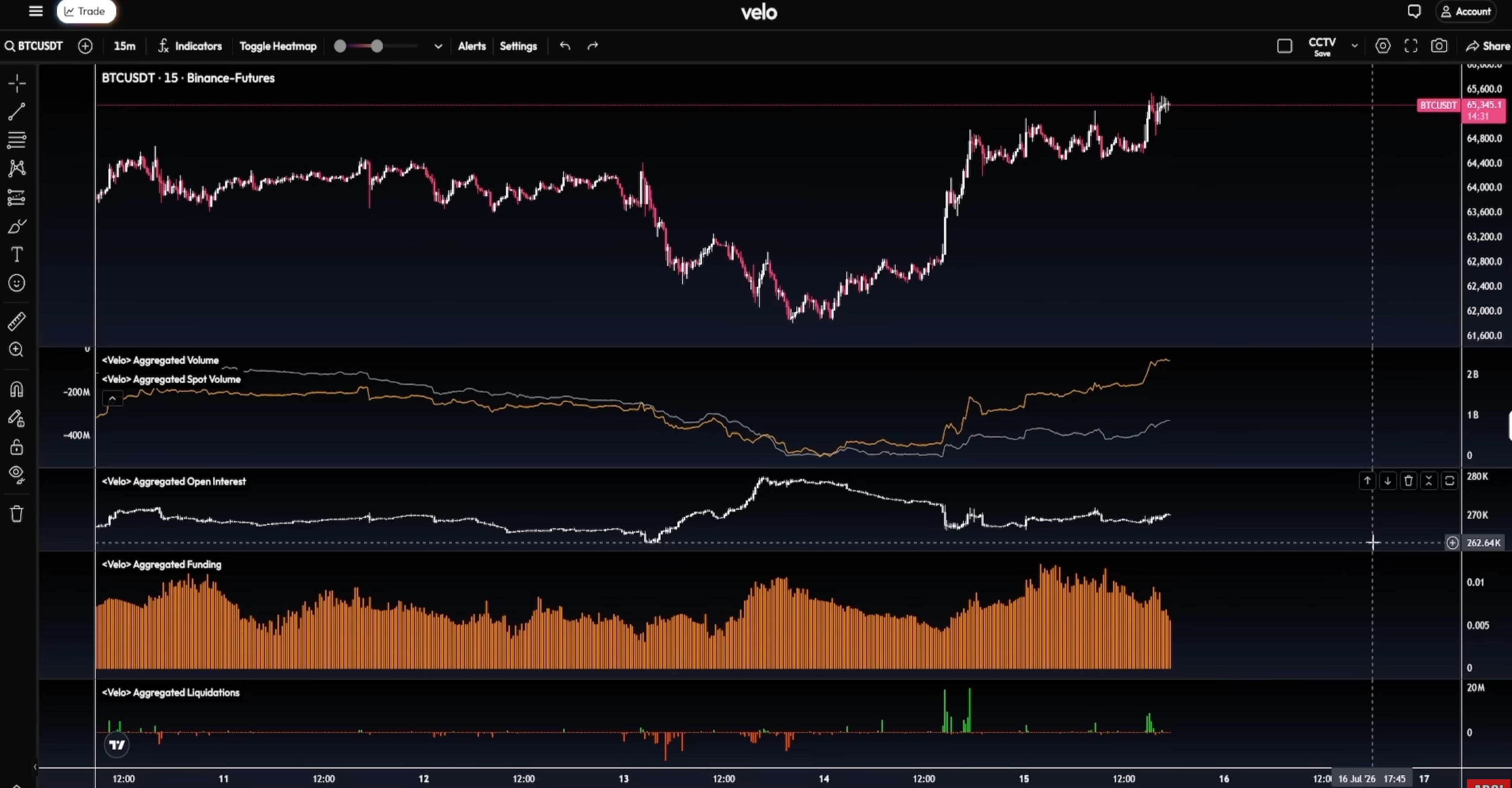
Task: Select the Aggregated Open Interest indicator label
Action: point(174,481)
